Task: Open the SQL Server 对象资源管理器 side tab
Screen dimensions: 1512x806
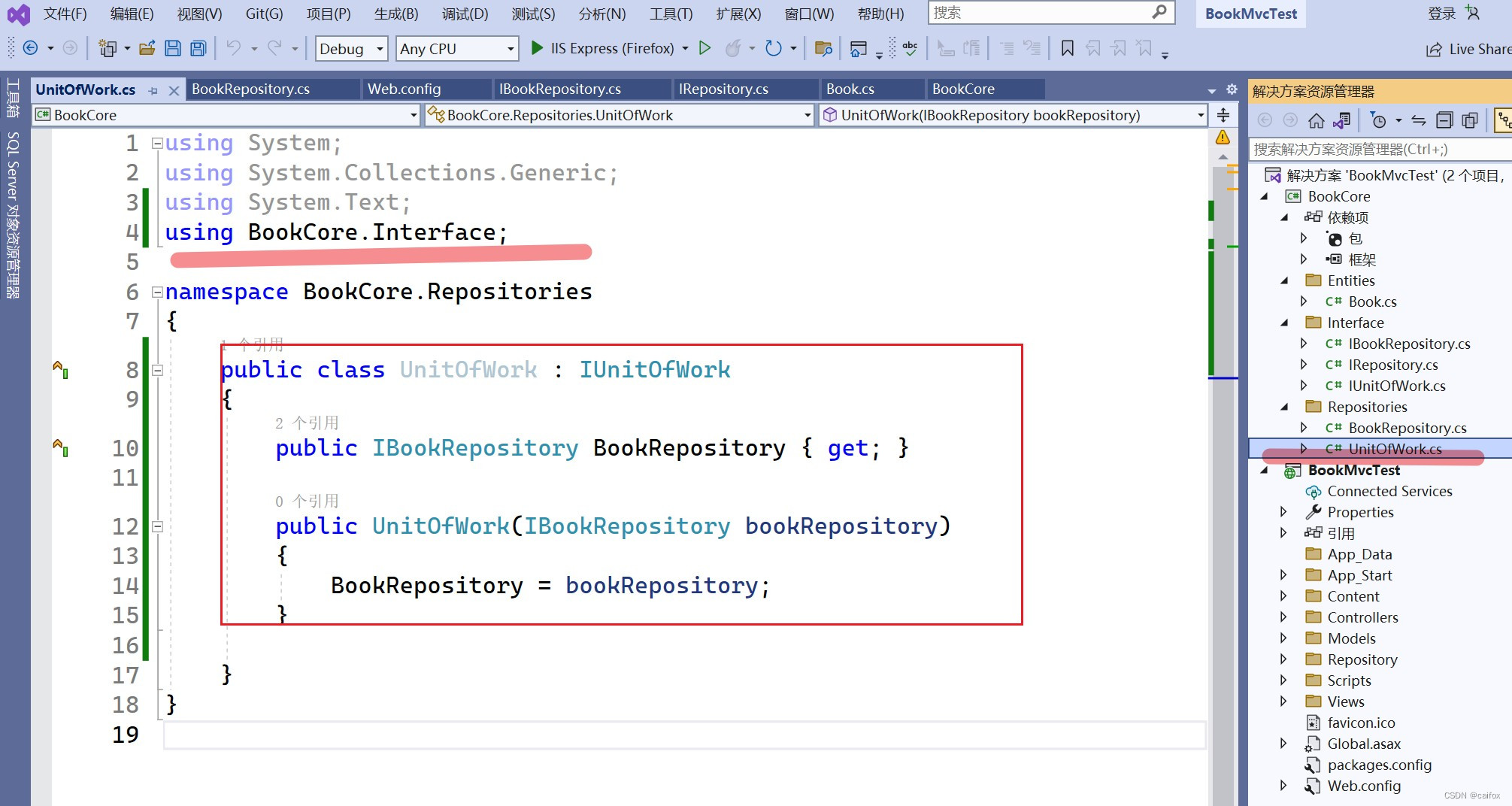Action: 14,216
